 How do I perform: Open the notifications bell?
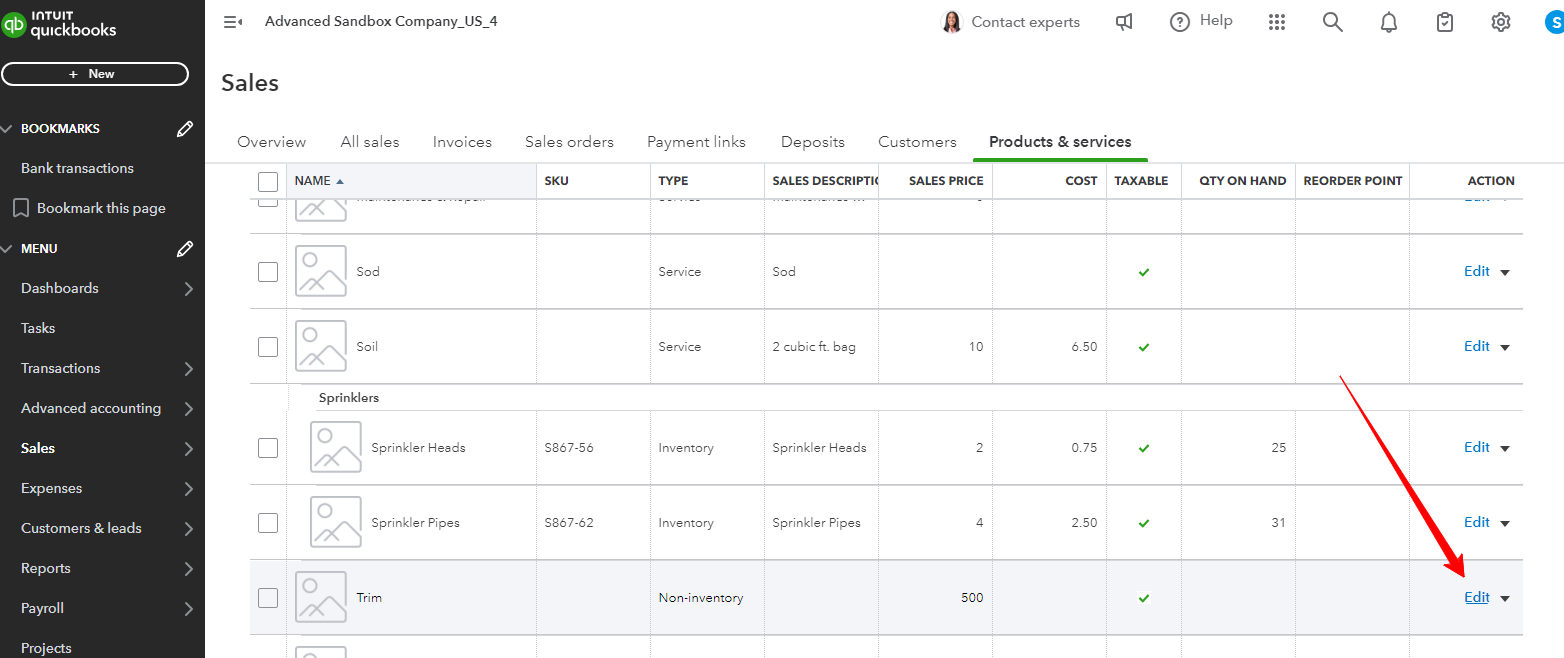point(1389,22)
